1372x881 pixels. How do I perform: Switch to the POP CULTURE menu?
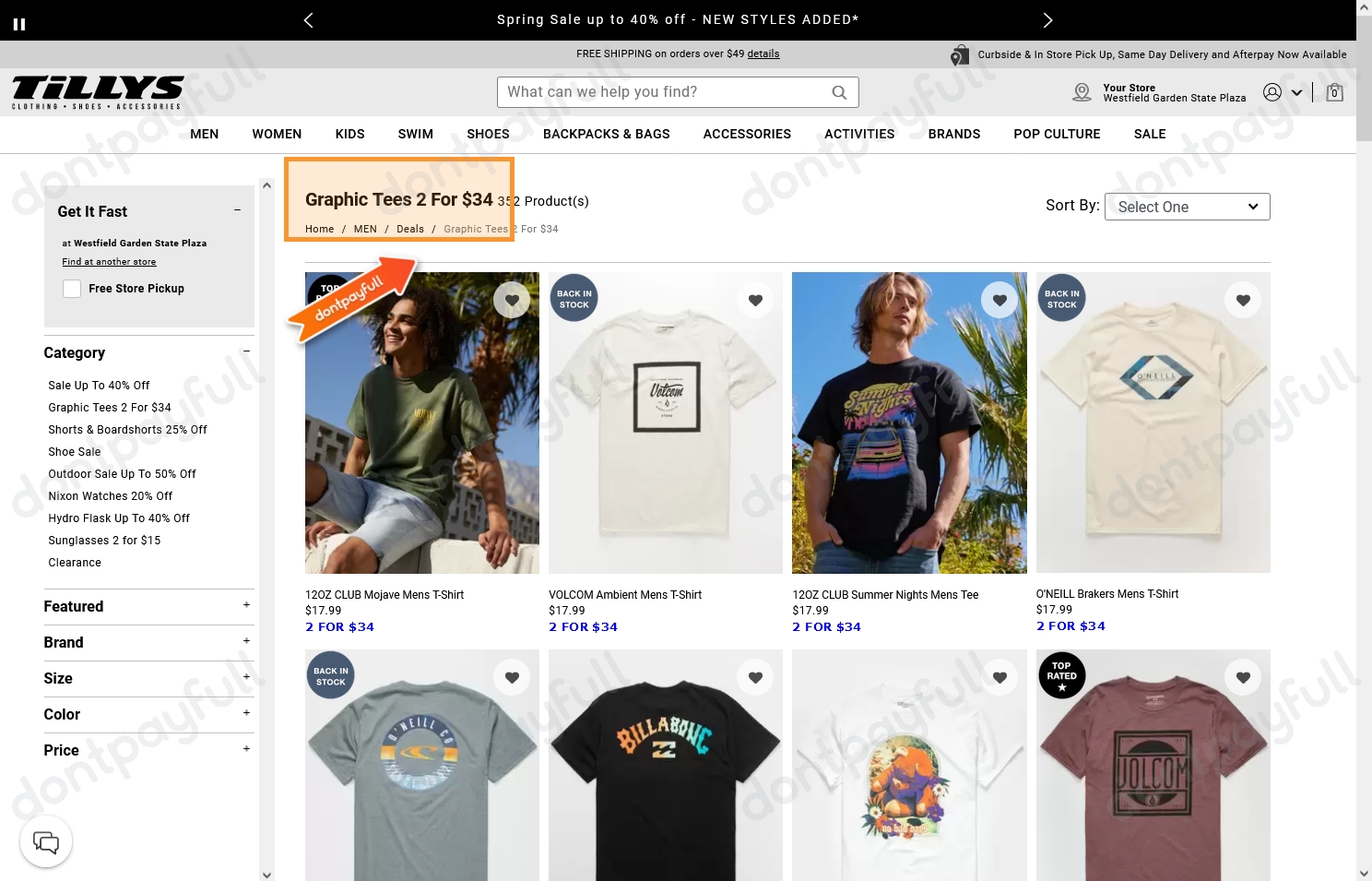1057,134
